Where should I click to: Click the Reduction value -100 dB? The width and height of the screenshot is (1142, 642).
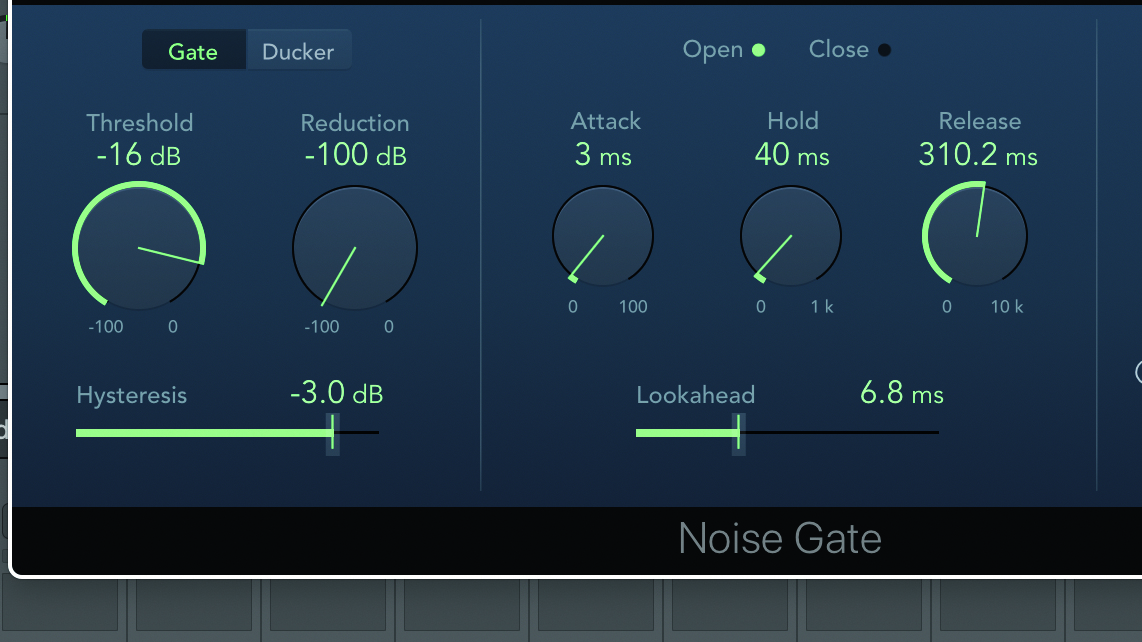[x=355, y=156]
